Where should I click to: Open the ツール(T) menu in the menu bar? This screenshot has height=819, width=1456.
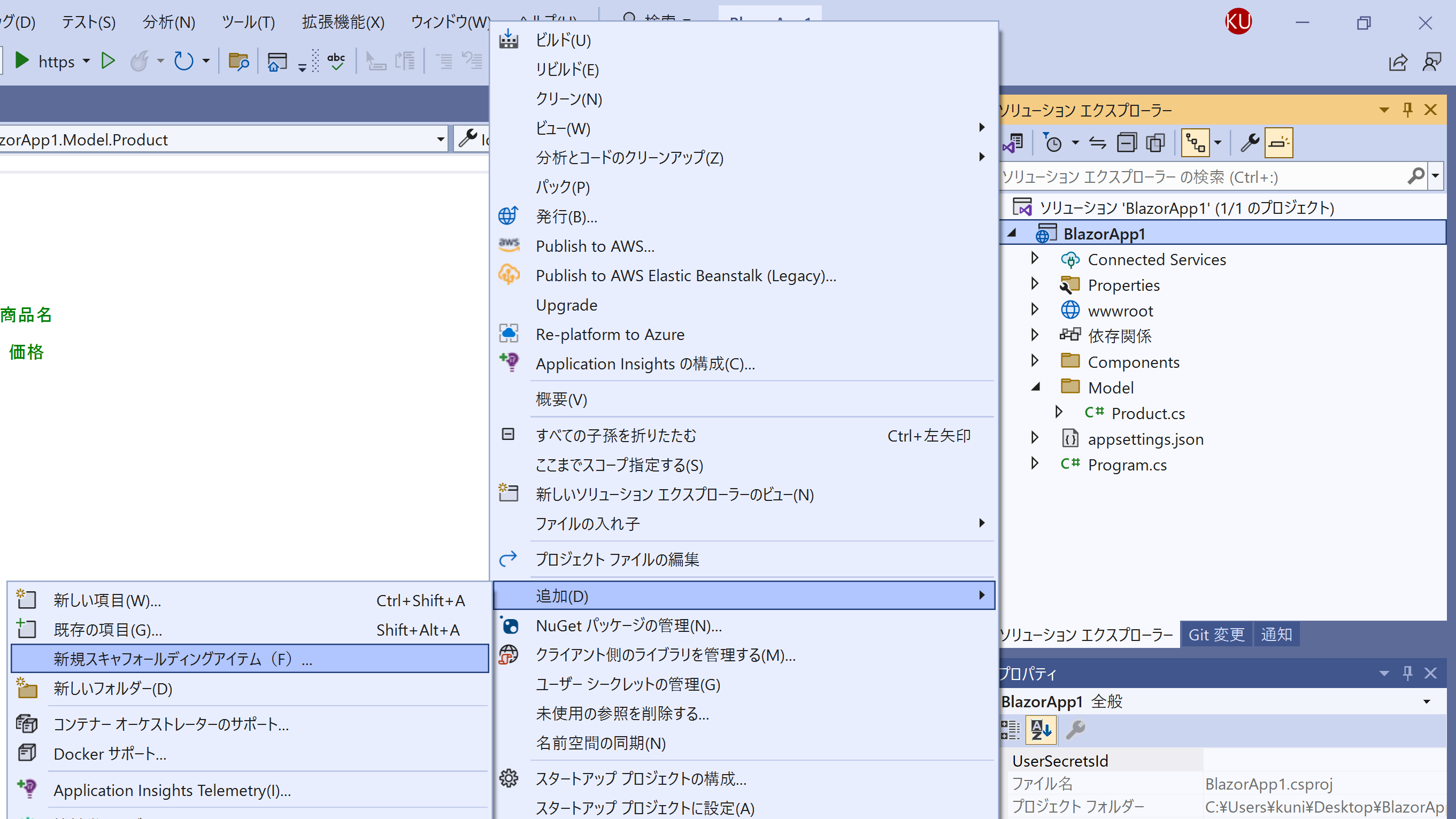coord(248,22)
